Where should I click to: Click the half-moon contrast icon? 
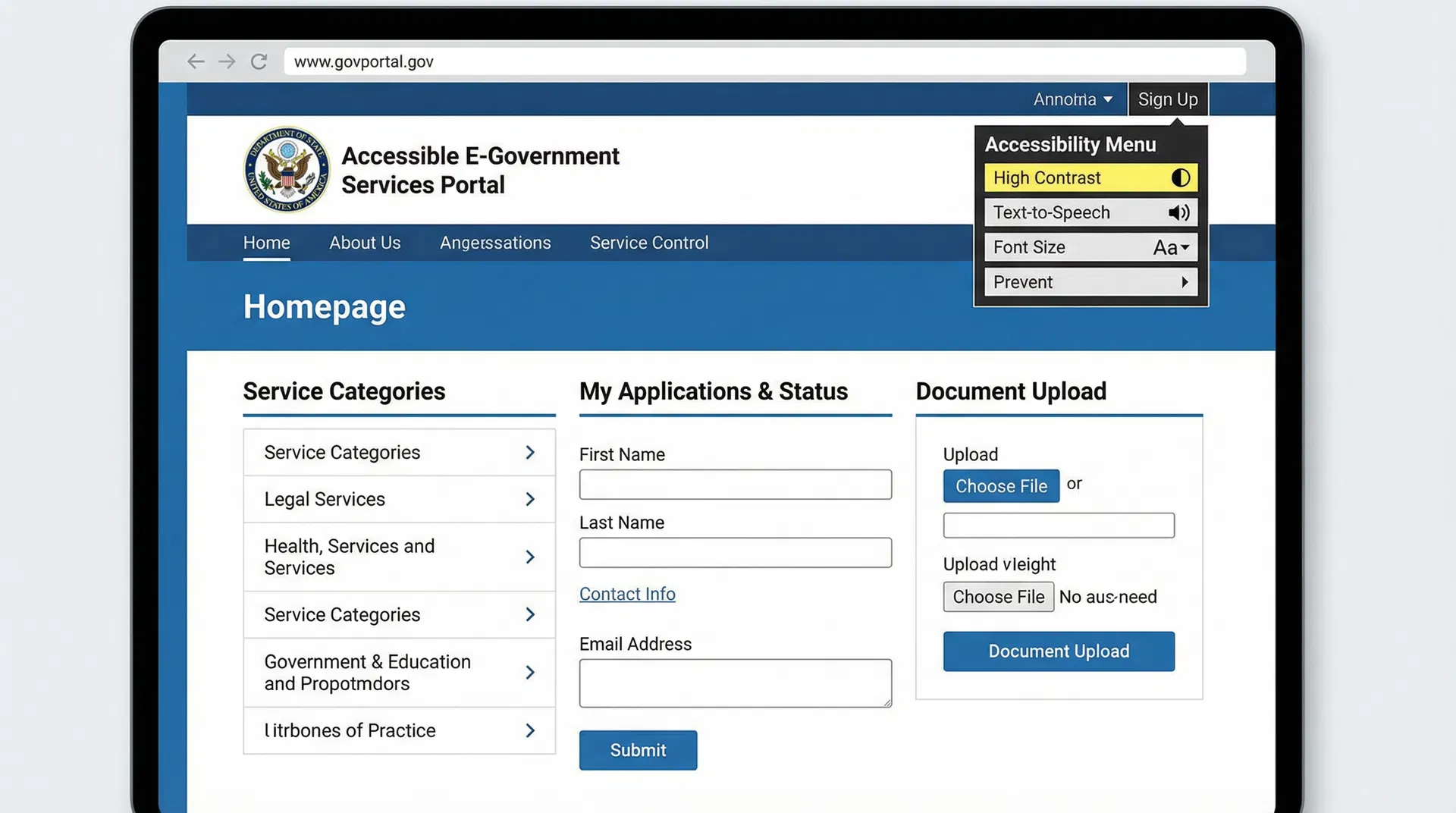coord(1180,177)
